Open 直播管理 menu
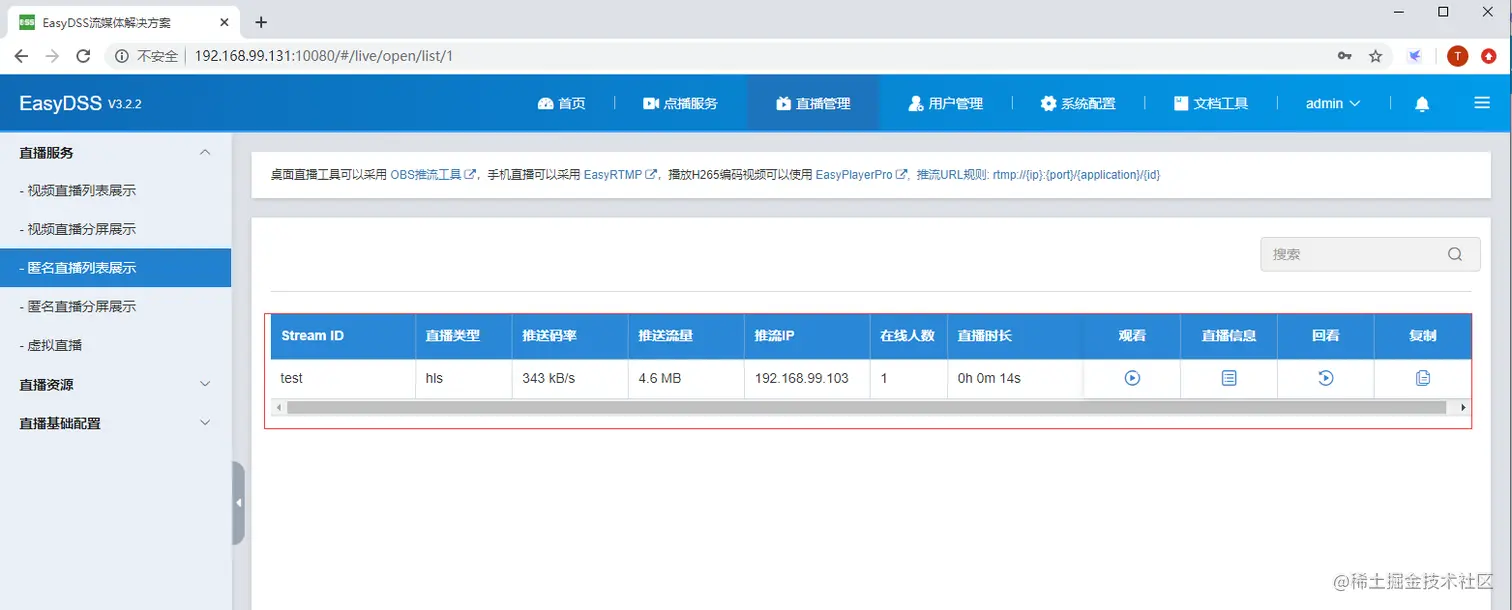1512x610 pixels. pos(812,103)
